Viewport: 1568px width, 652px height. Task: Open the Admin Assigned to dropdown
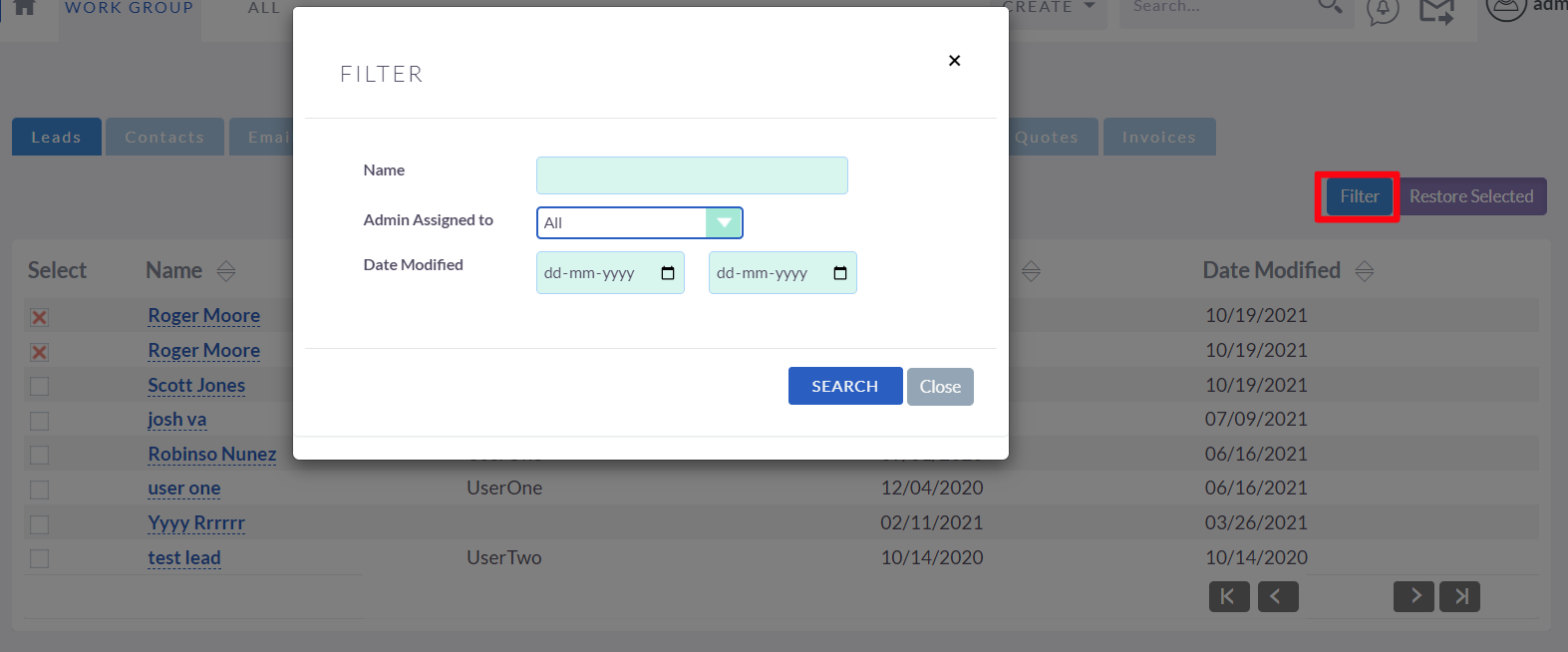coord(640,222)
